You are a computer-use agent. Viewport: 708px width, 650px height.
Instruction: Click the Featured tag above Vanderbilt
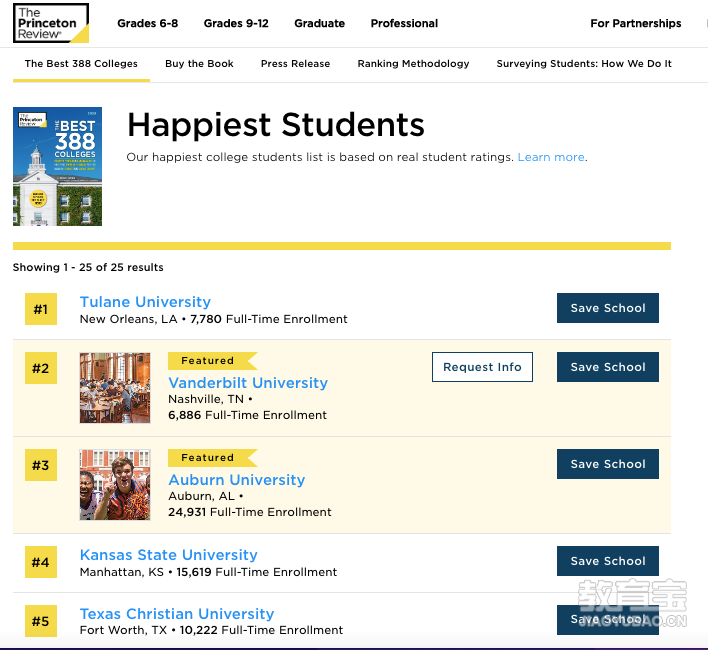[212, 361]
